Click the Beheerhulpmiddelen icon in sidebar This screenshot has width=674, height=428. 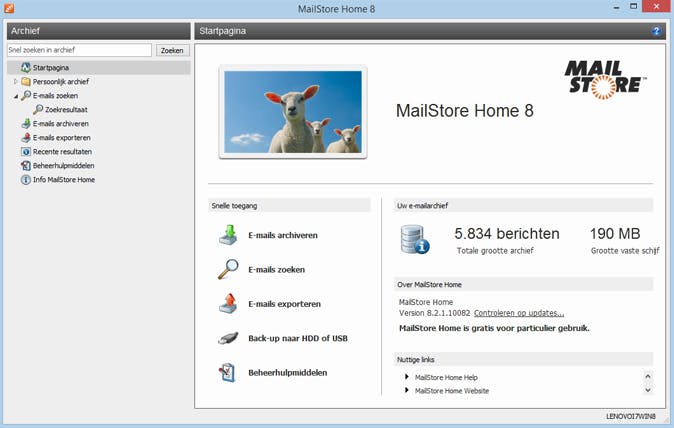(26, 165)
